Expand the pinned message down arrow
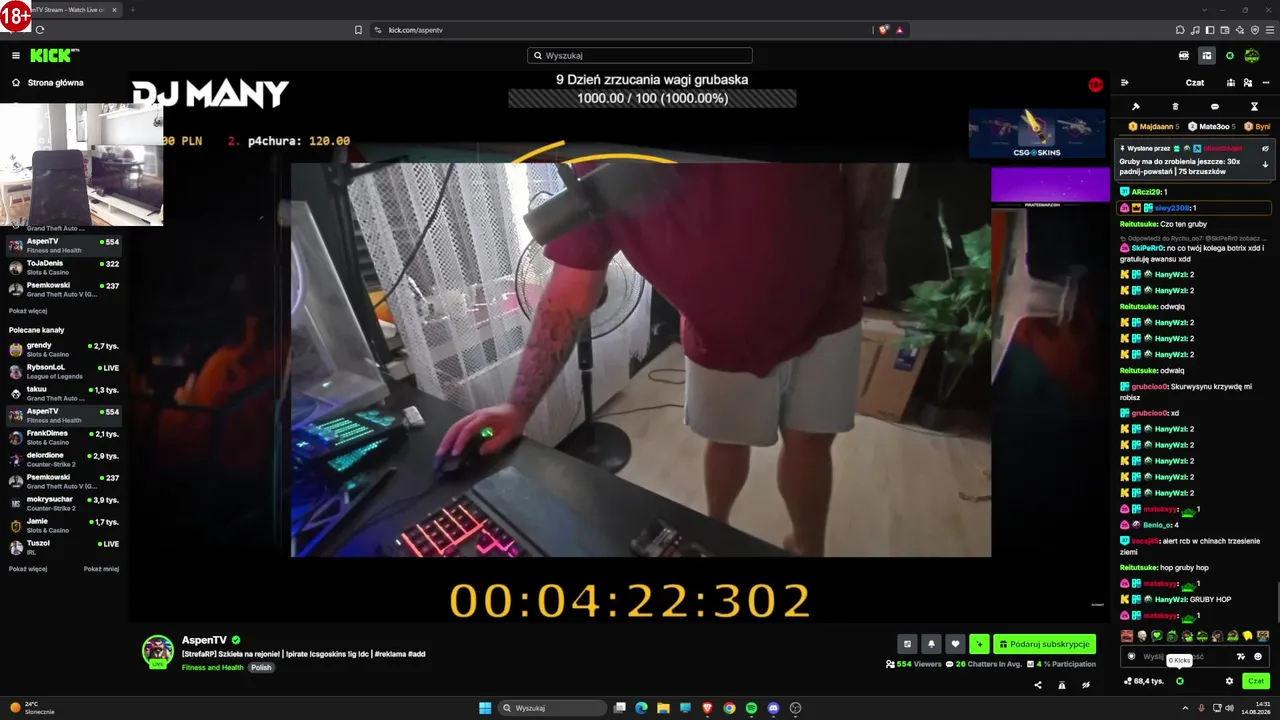Image resolution: width=1280 pixels, height=720 pixels. pyautogui.click(x=1265, y=164)
